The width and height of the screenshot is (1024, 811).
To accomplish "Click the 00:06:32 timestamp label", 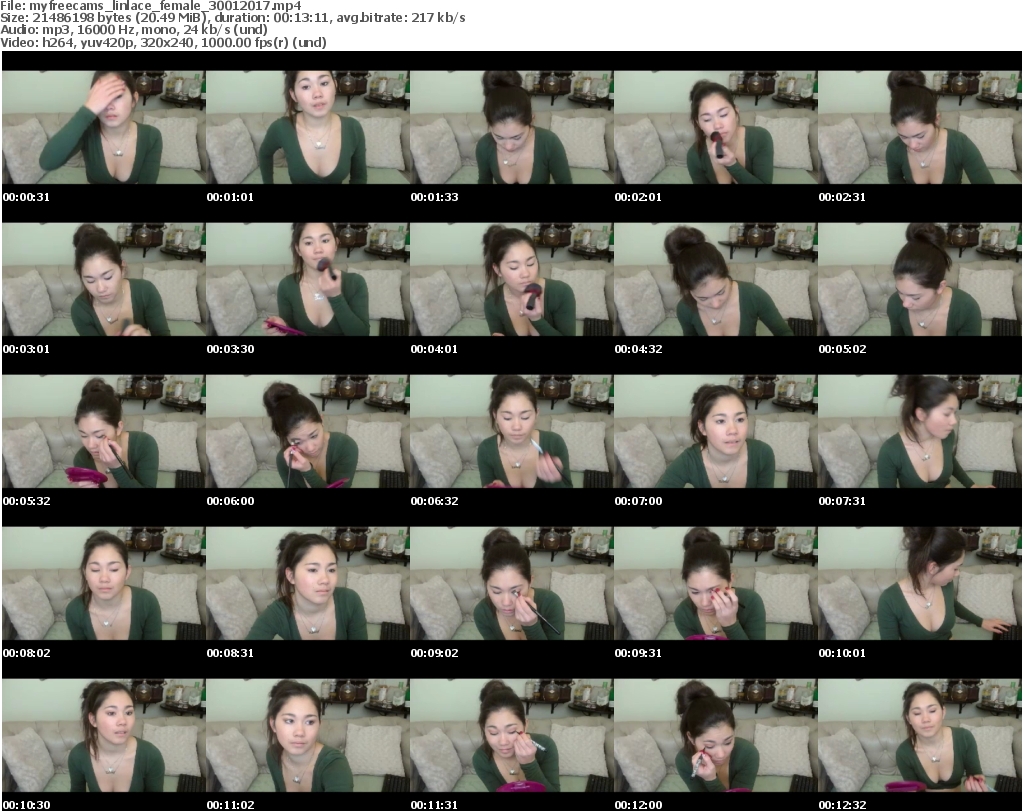I will click(434, 501).
